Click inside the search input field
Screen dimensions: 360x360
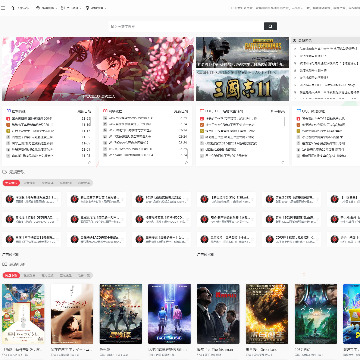tap(186, 26)
